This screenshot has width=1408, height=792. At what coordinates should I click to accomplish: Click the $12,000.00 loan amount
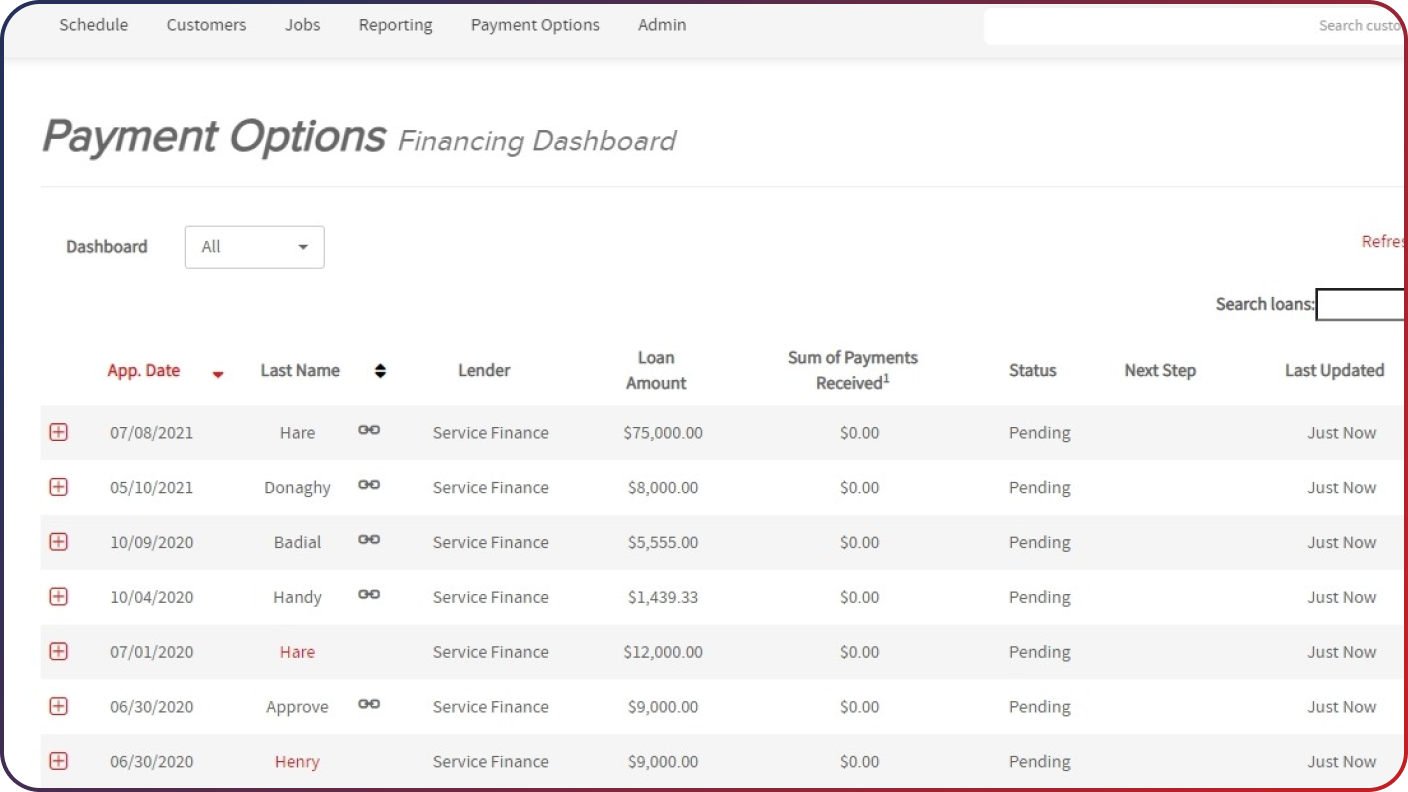click(663, 652)
